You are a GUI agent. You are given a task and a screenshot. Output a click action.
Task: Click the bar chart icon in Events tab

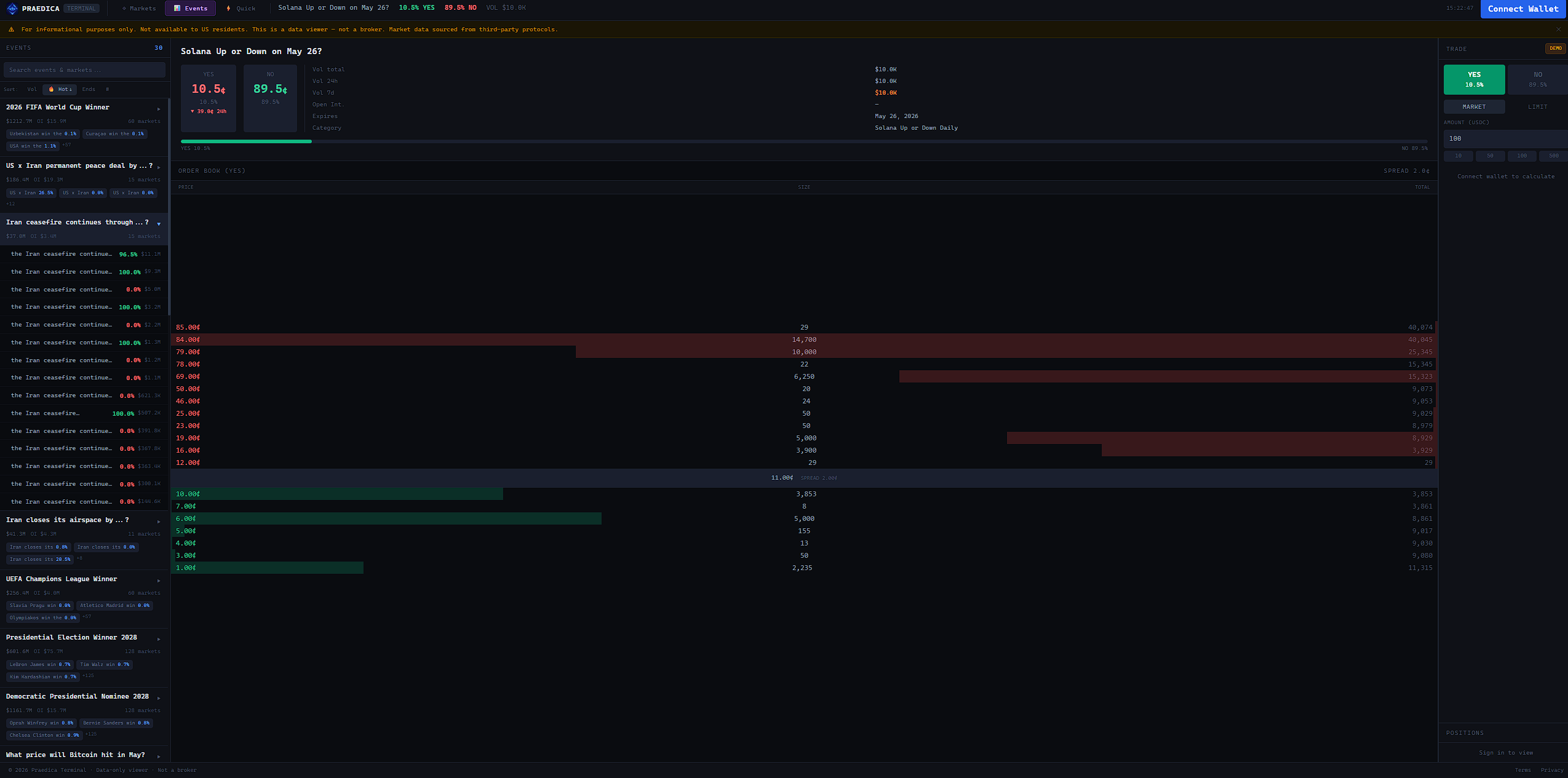tap(177, 9)
